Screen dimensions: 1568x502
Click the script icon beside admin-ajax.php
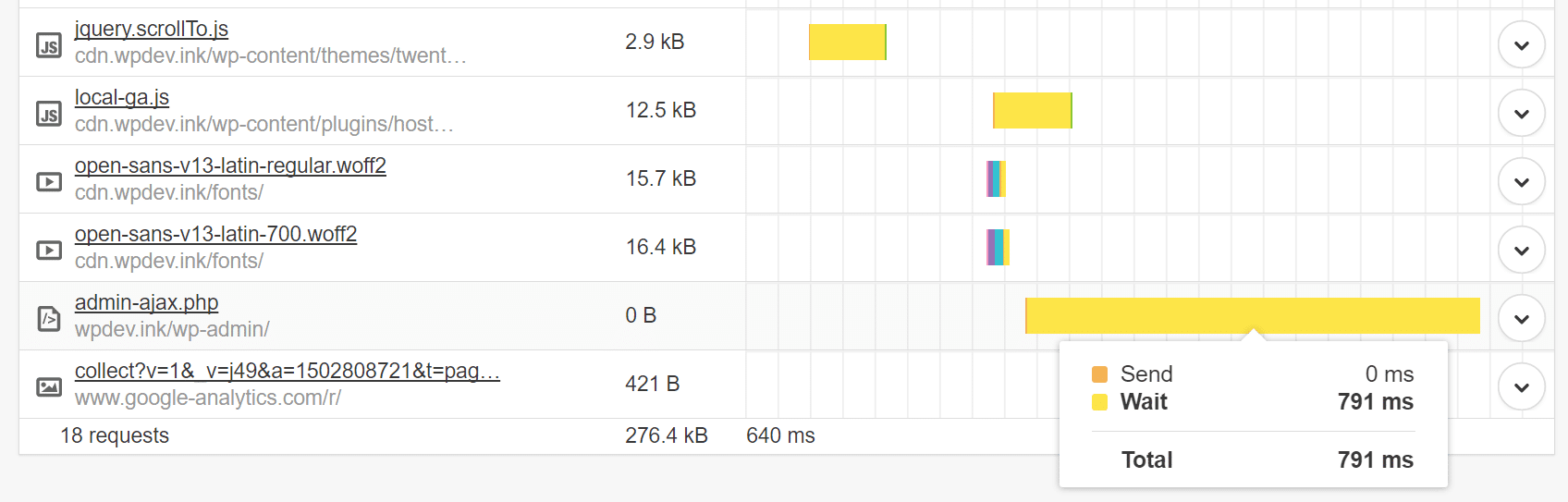pyautogui.click(x=49, y=318)
